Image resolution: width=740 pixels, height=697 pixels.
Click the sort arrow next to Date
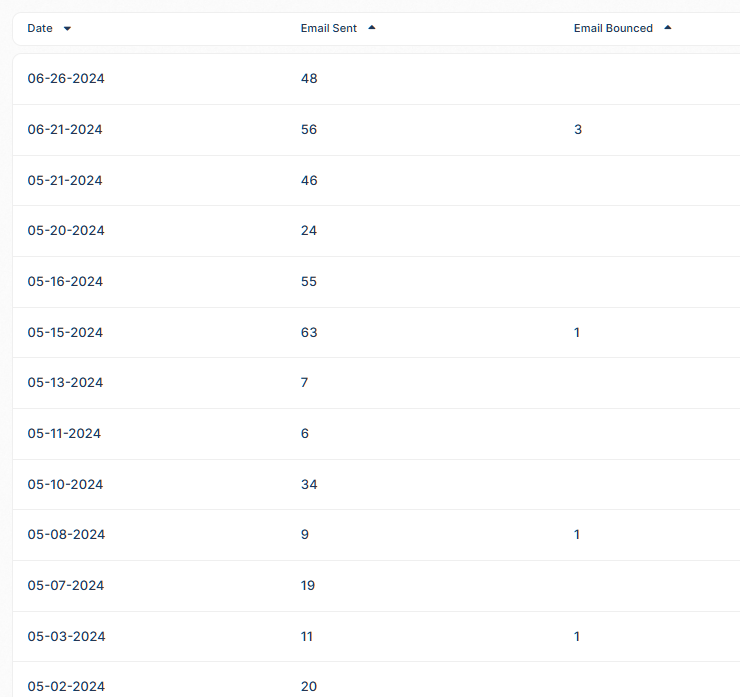67,29
